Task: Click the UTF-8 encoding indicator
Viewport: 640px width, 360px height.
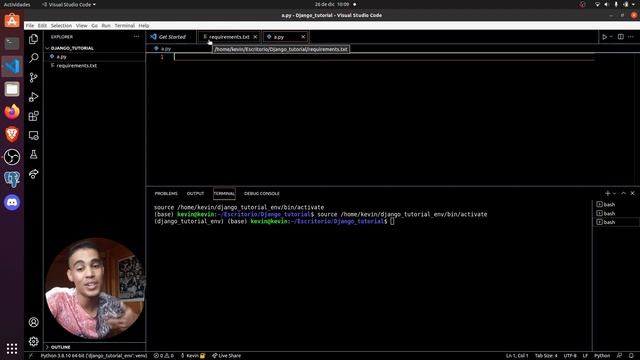Action: [x=570, y=356]
